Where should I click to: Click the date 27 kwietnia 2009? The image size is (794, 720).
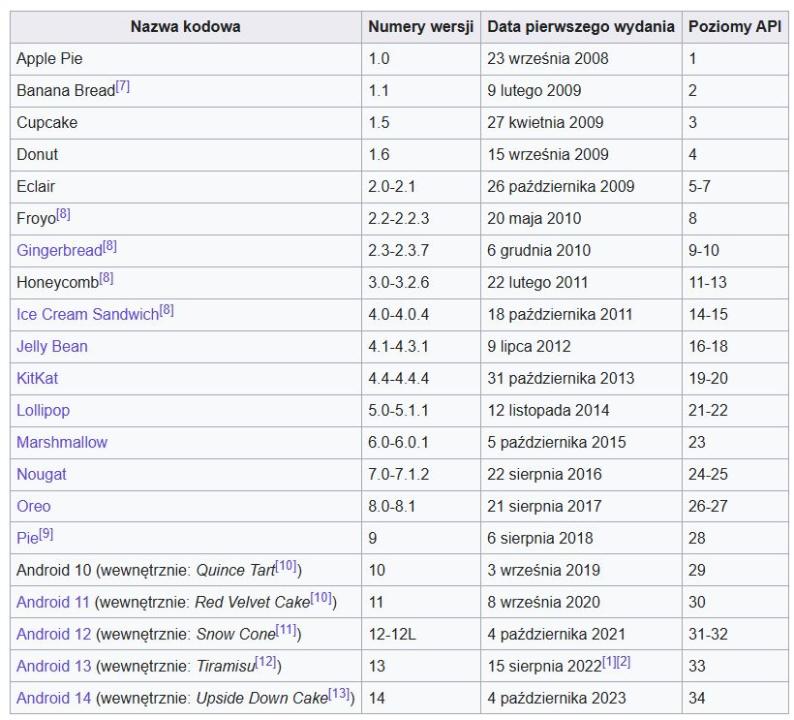545,123
